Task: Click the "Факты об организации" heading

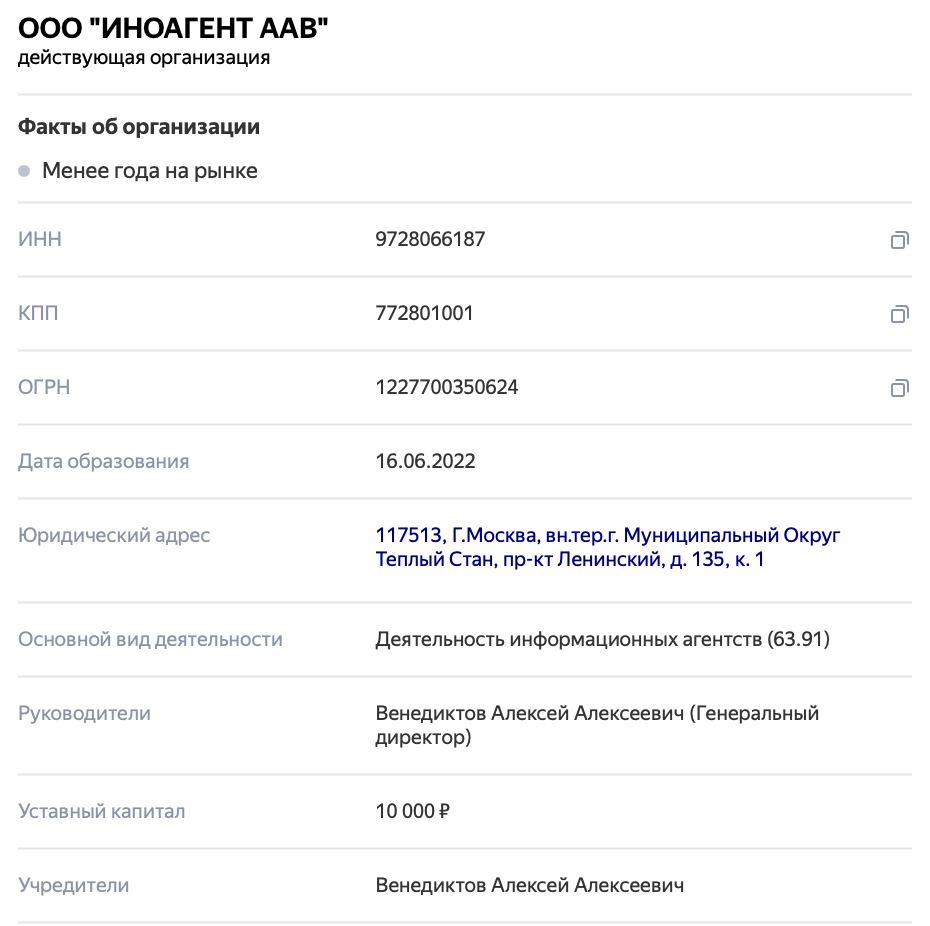Action: (139, 128)
